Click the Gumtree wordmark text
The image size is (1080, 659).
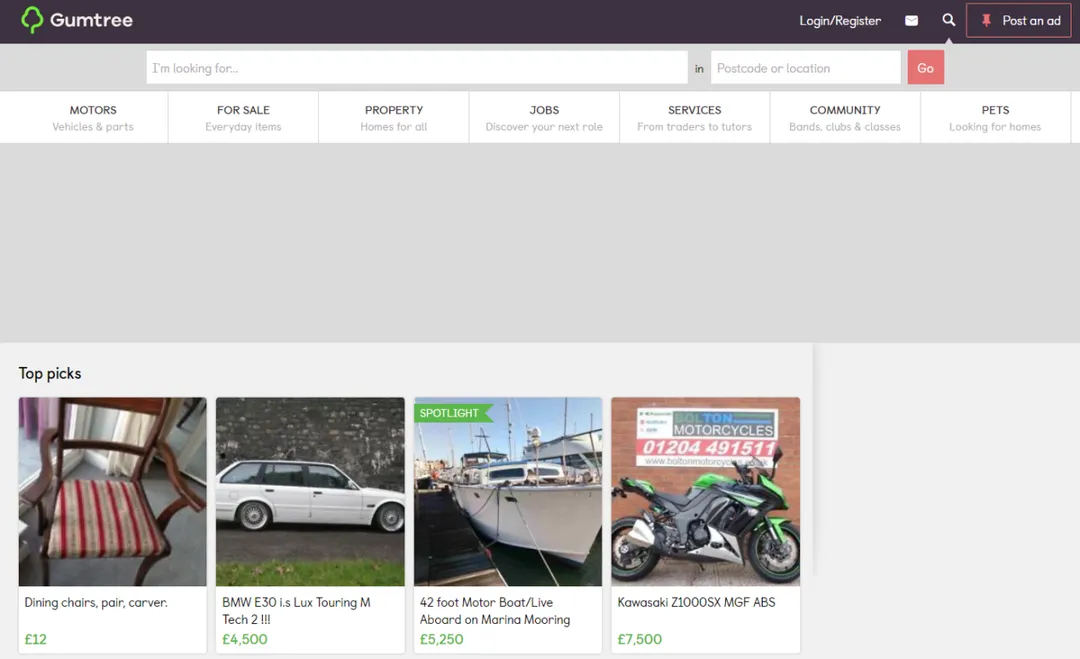pyautogui.click(x=91, y=20)
